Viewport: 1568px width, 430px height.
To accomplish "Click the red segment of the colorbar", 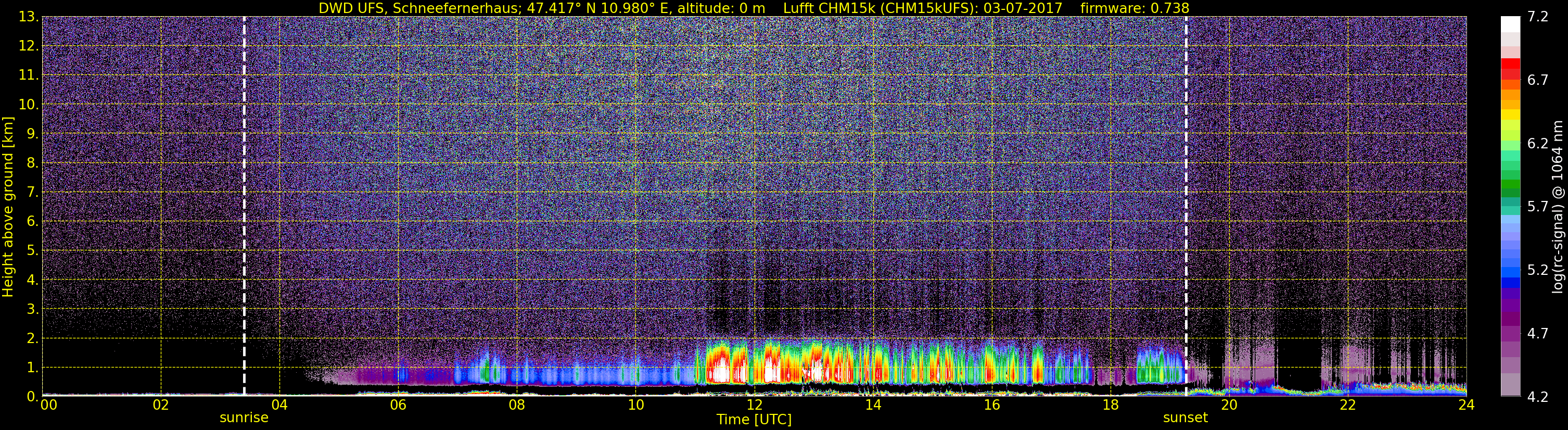I will coord(1510,65).
